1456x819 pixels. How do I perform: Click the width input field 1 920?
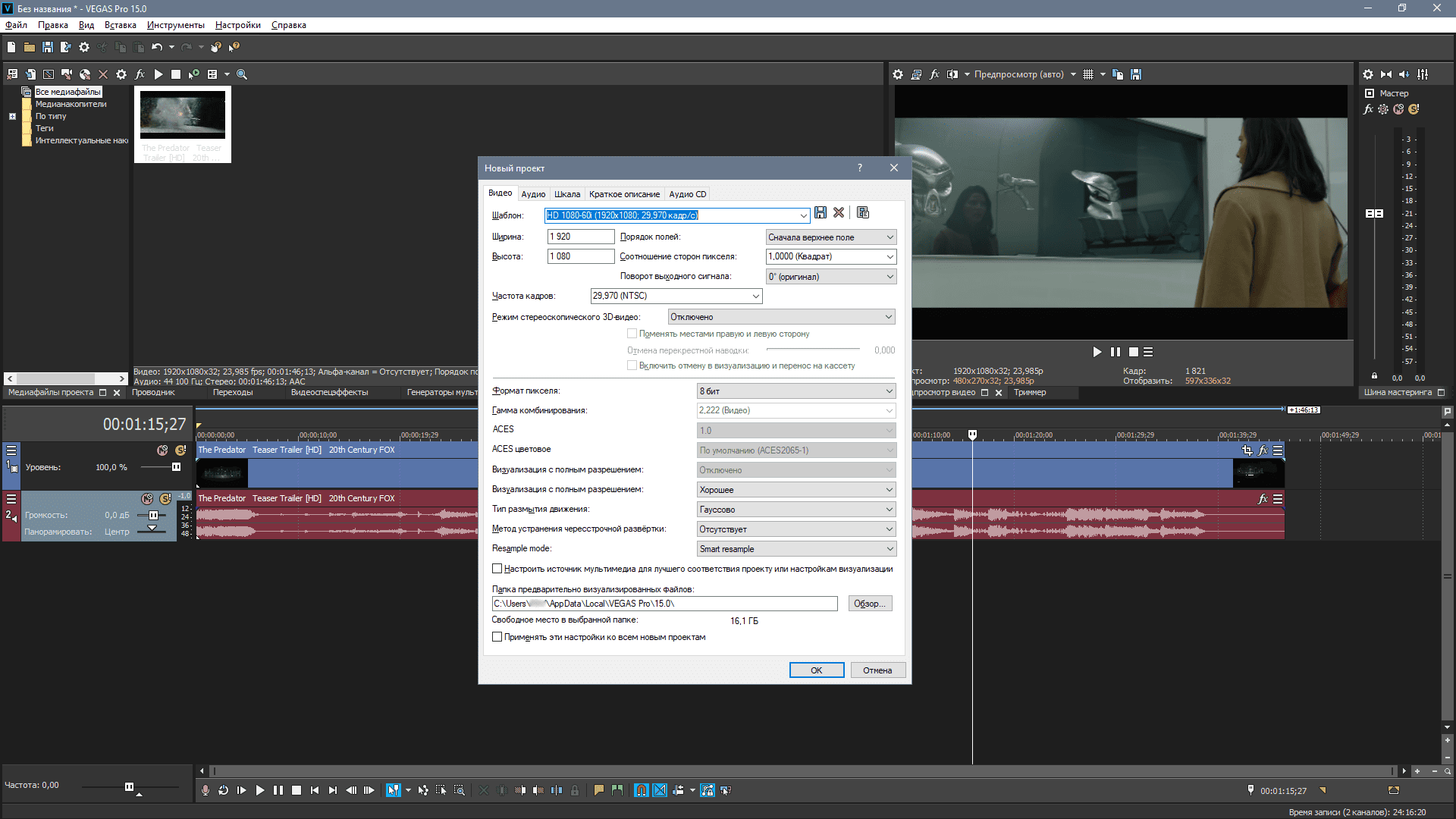[580, 237]
